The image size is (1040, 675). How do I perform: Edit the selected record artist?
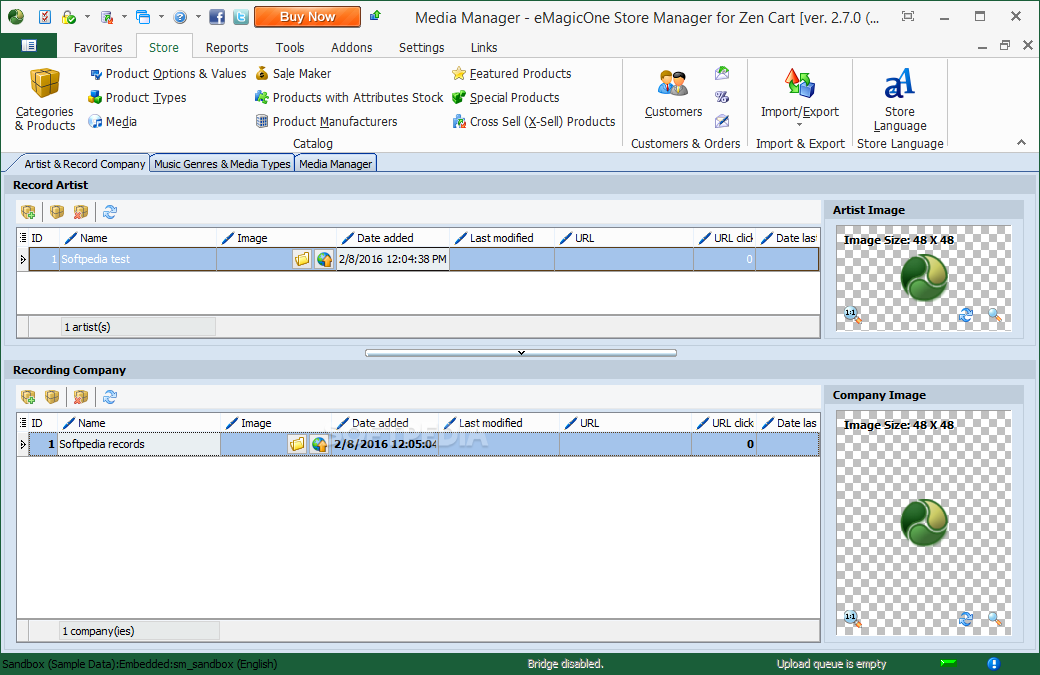[x=57, y=212]
